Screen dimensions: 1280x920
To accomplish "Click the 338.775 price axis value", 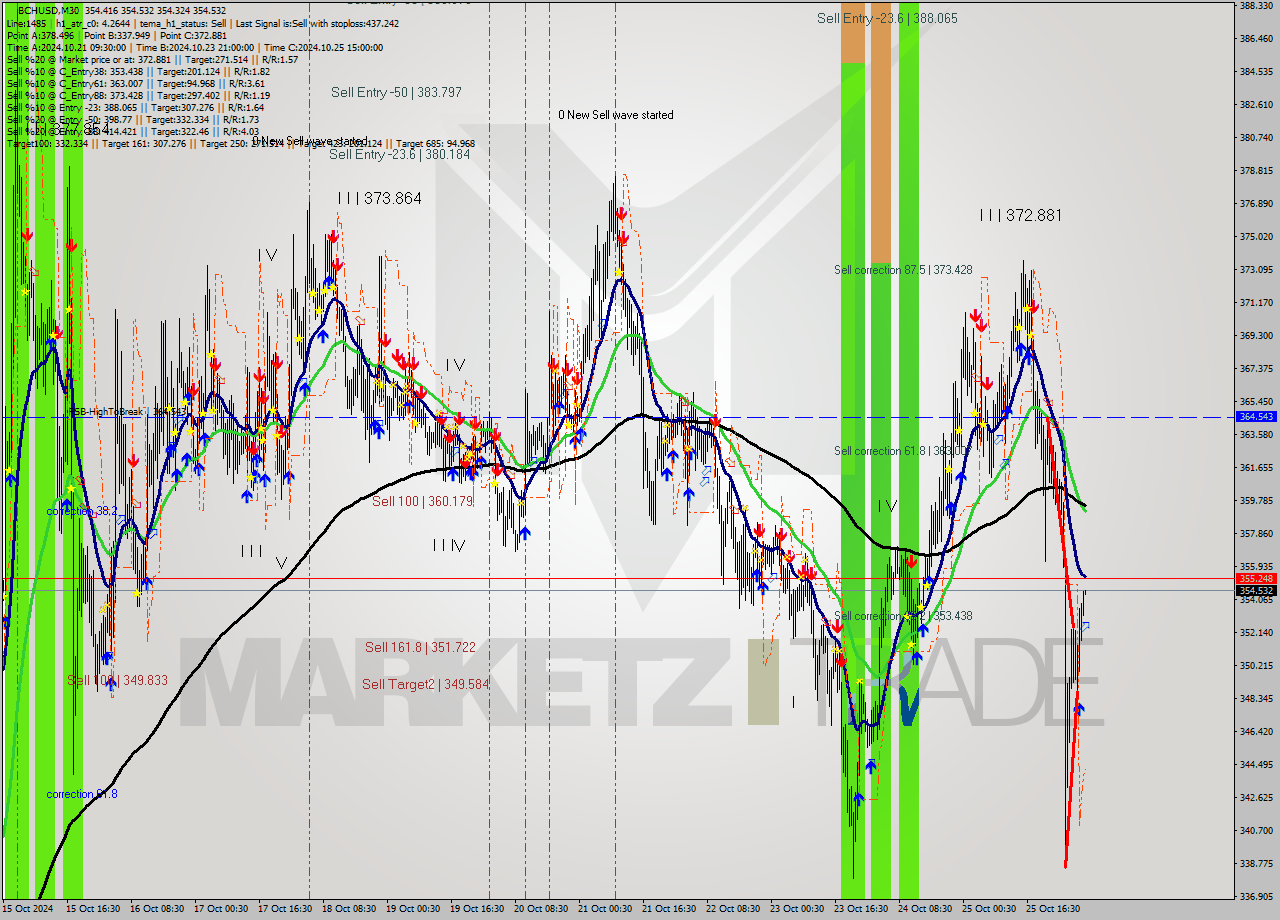I will click(1256, 864).
